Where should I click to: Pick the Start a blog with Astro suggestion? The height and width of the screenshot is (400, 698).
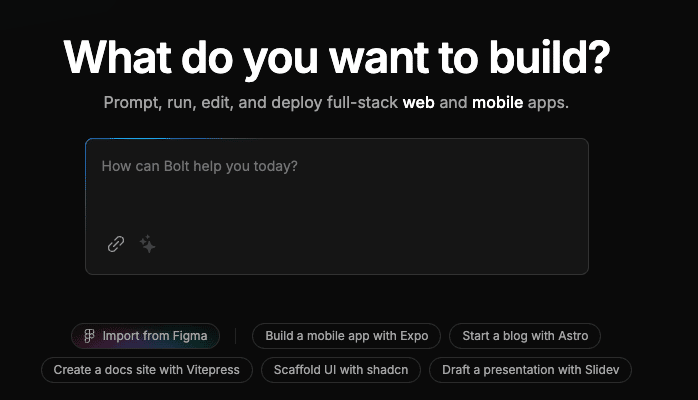pos(525,336)
